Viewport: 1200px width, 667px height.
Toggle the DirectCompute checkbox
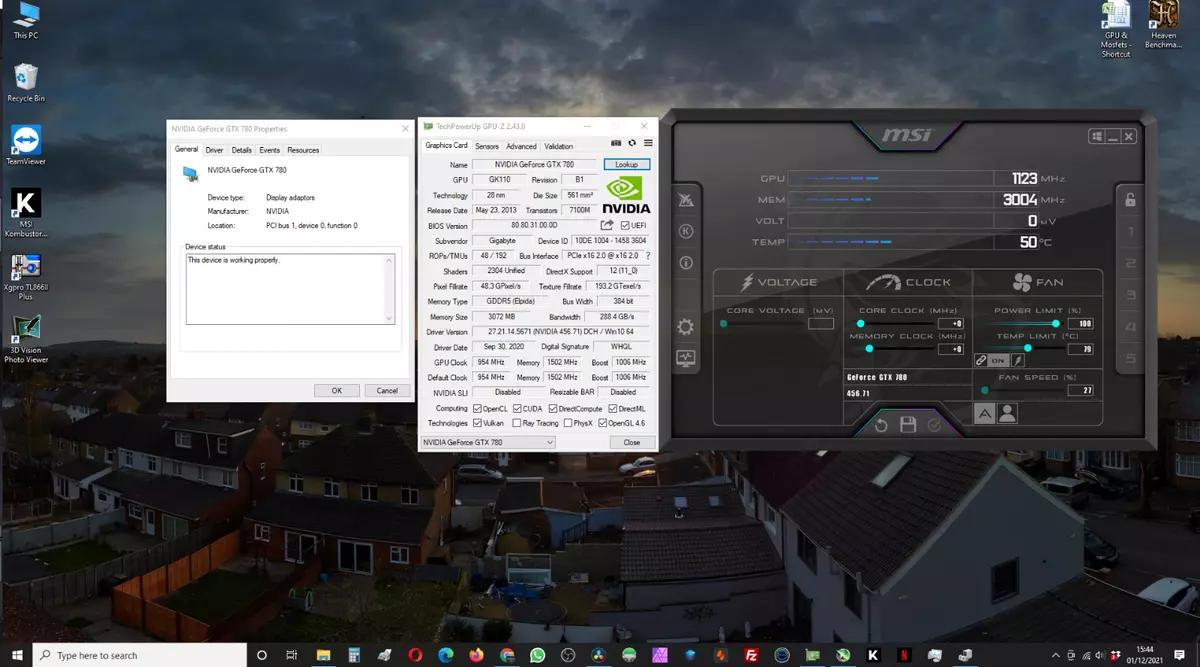click(552, 408)
